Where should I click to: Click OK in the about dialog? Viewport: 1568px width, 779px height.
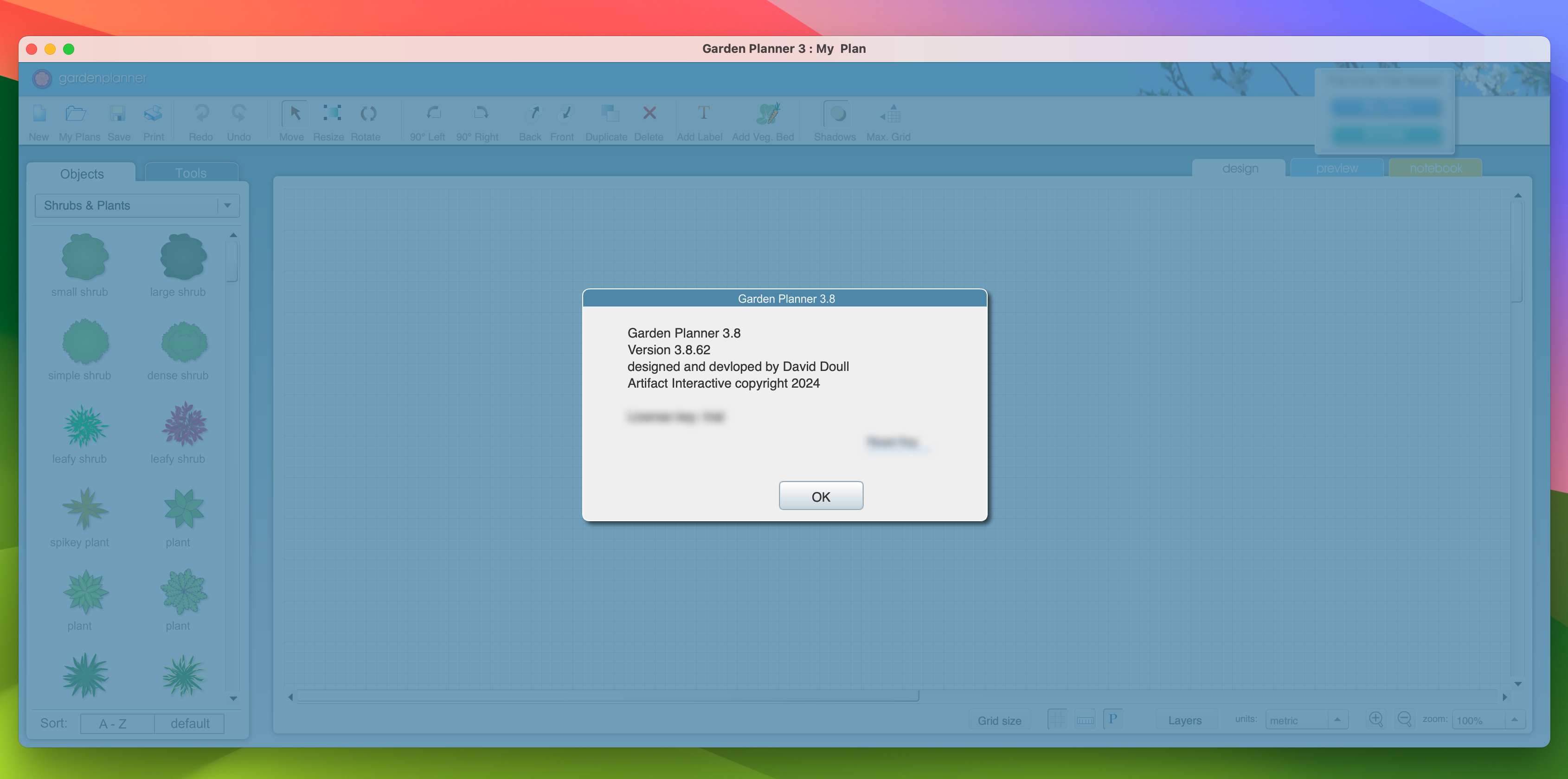coord(820,497)
